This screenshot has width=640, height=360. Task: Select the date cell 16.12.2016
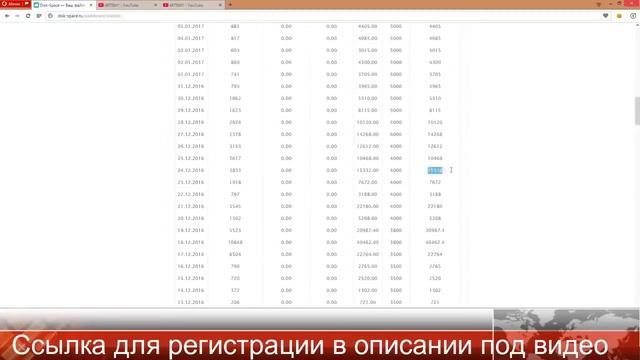point(191,267)
